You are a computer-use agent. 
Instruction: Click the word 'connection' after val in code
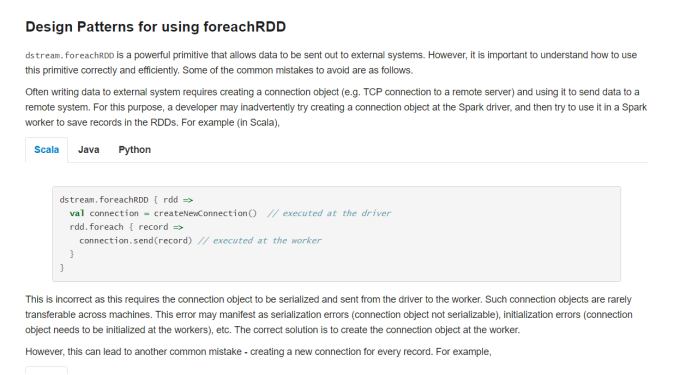pyautogui.click(x=114, y=213)
